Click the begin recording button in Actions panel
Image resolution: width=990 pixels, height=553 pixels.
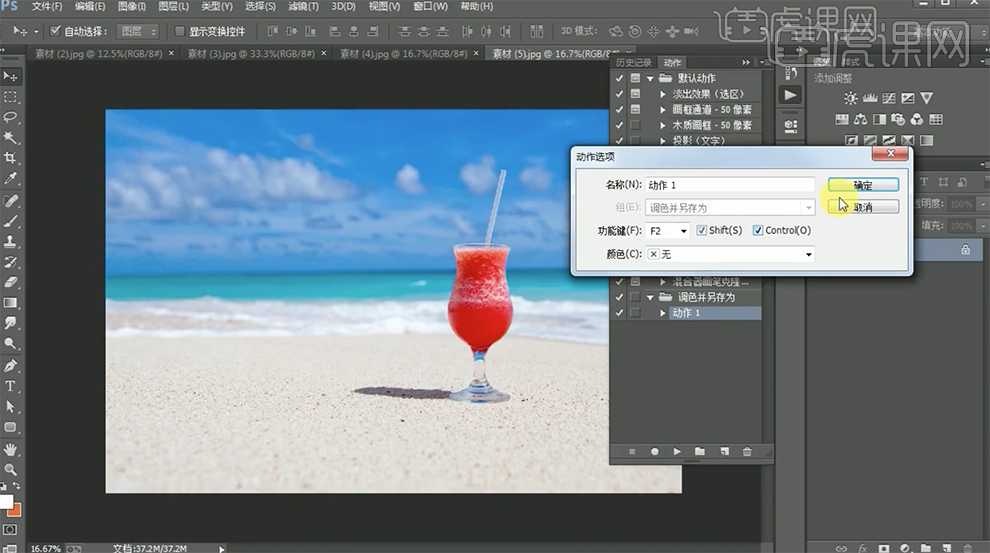655,452
